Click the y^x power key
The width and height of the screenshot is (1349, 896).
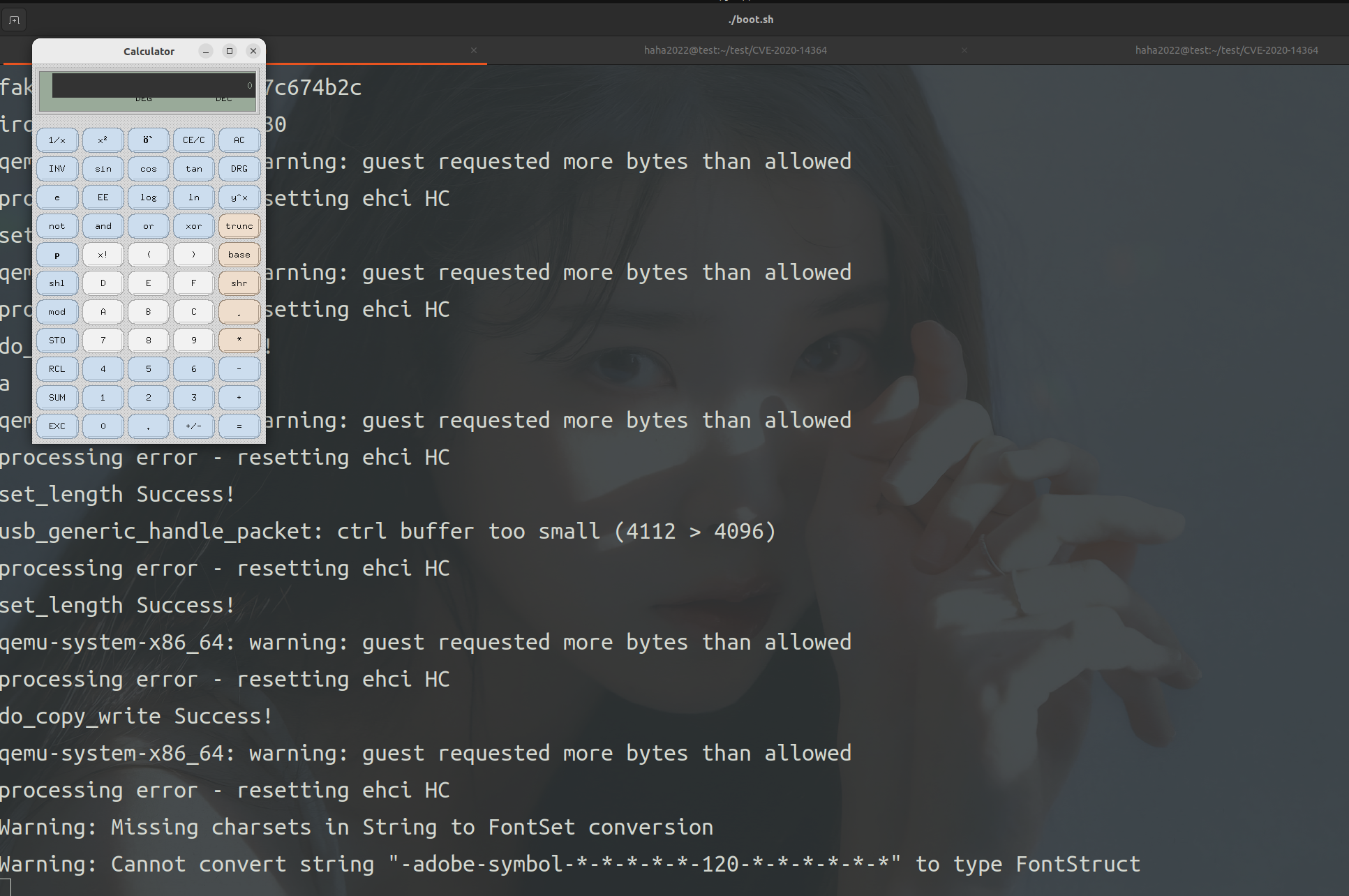(239, 197)
